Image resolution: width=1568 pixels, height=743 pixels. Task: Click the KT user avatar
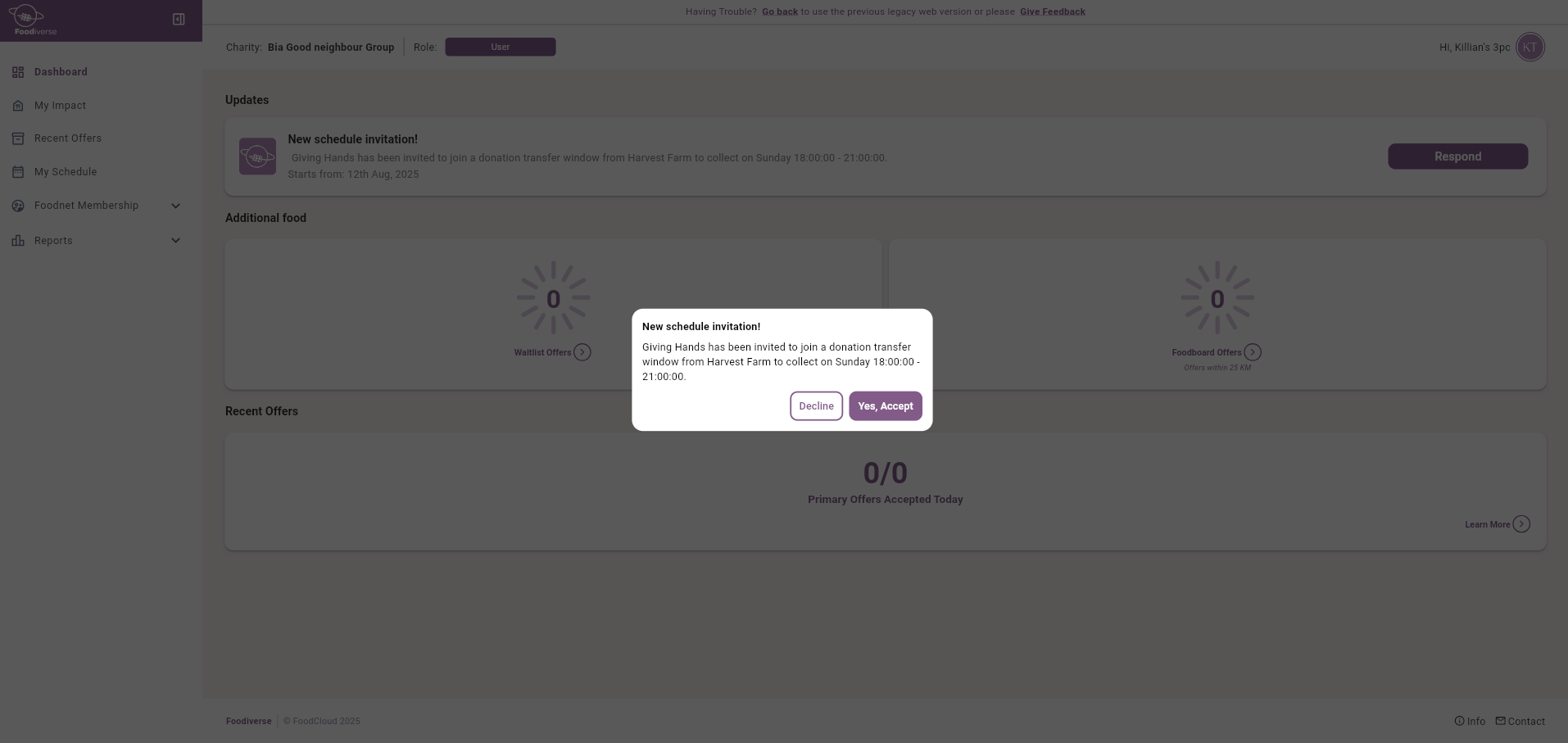click(x=1529, y=48)
